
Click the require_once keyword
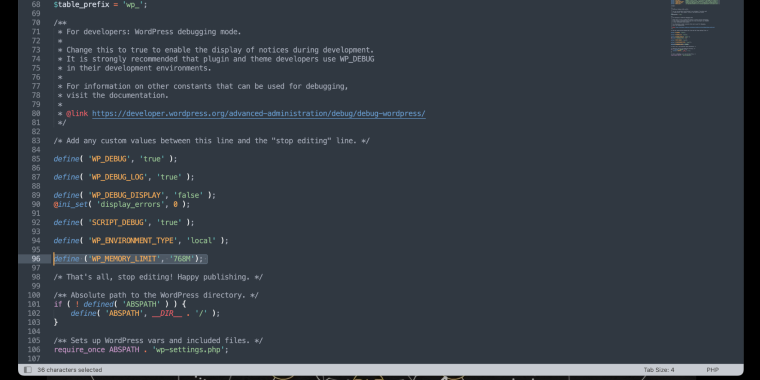click(x=79, y=350)
